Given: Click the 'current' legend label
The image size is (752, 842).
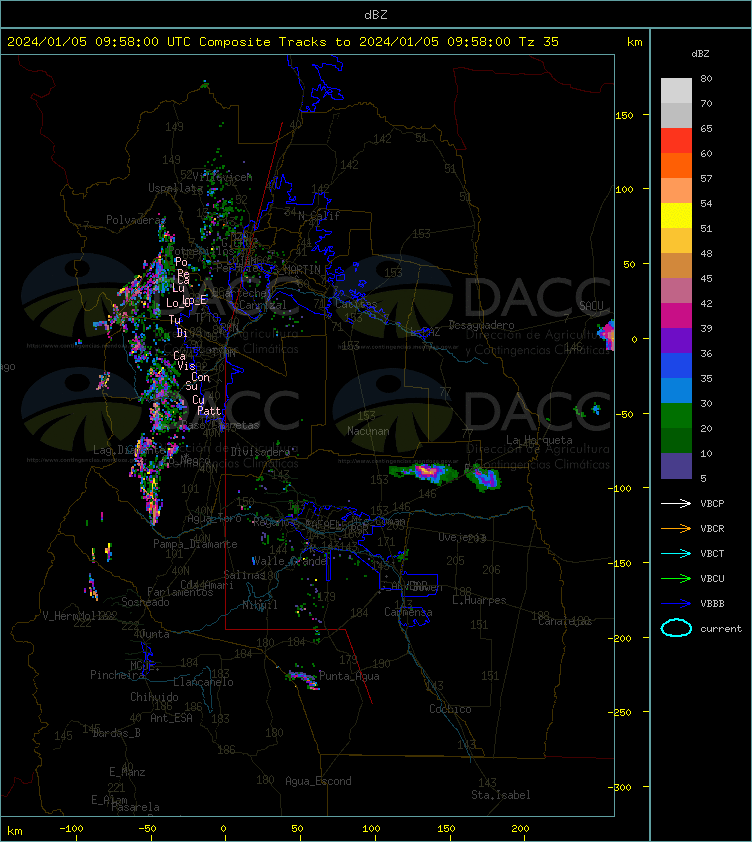Looking at the screenshot, I should (x=721, y=629).
